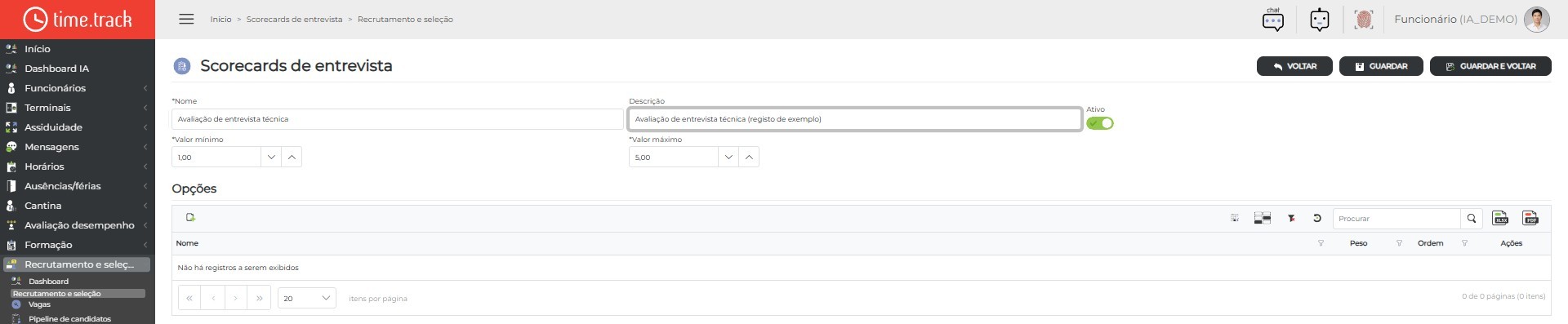Click the search magnifier icon

click(1472, 218)
